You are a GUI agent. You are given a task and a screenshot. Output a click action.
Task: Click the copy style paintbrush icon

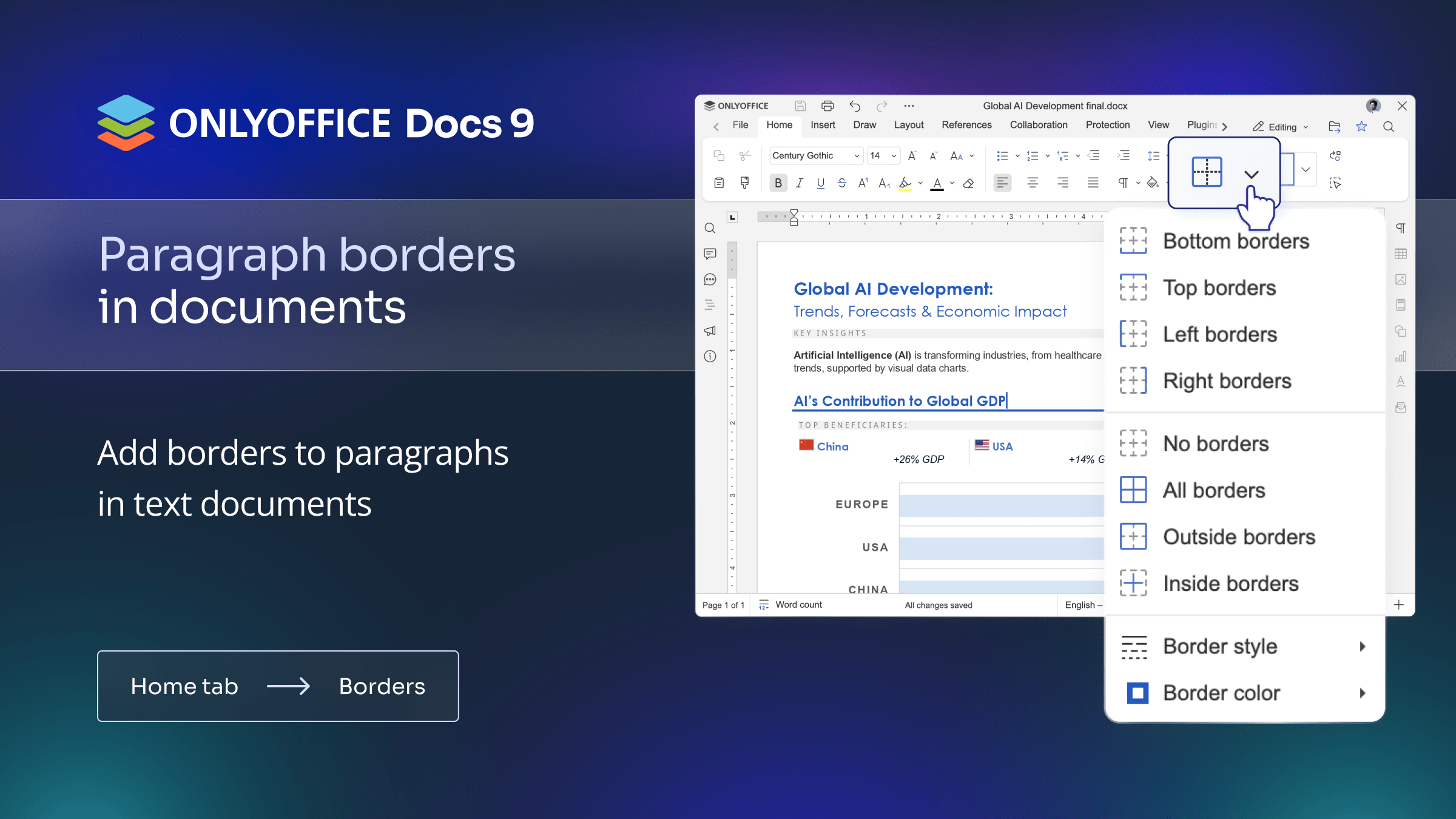click(744, 183)
